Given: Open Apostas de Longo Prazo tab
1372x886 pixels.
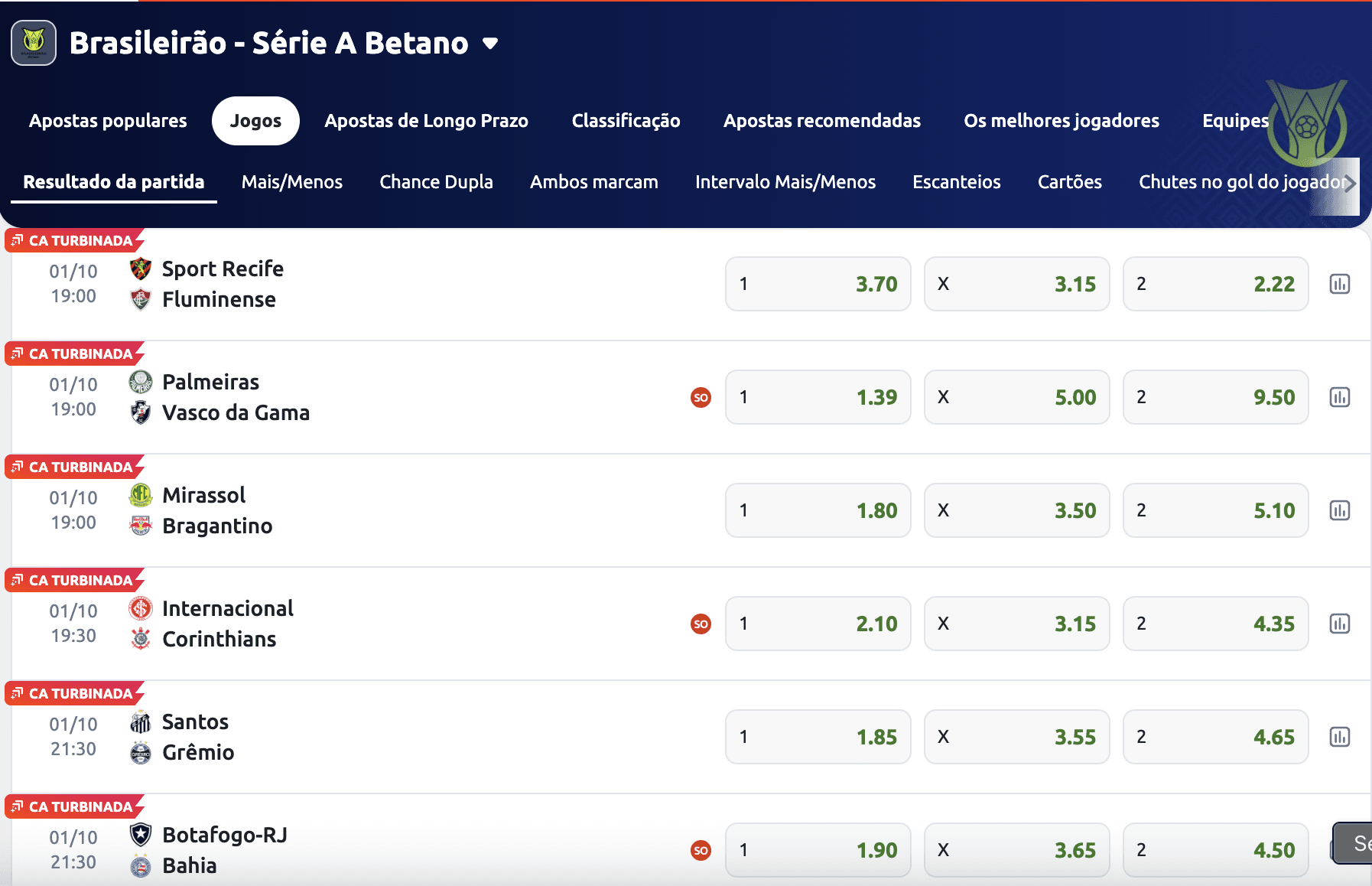Looking at the screenshot, I should tap(426, 121).
